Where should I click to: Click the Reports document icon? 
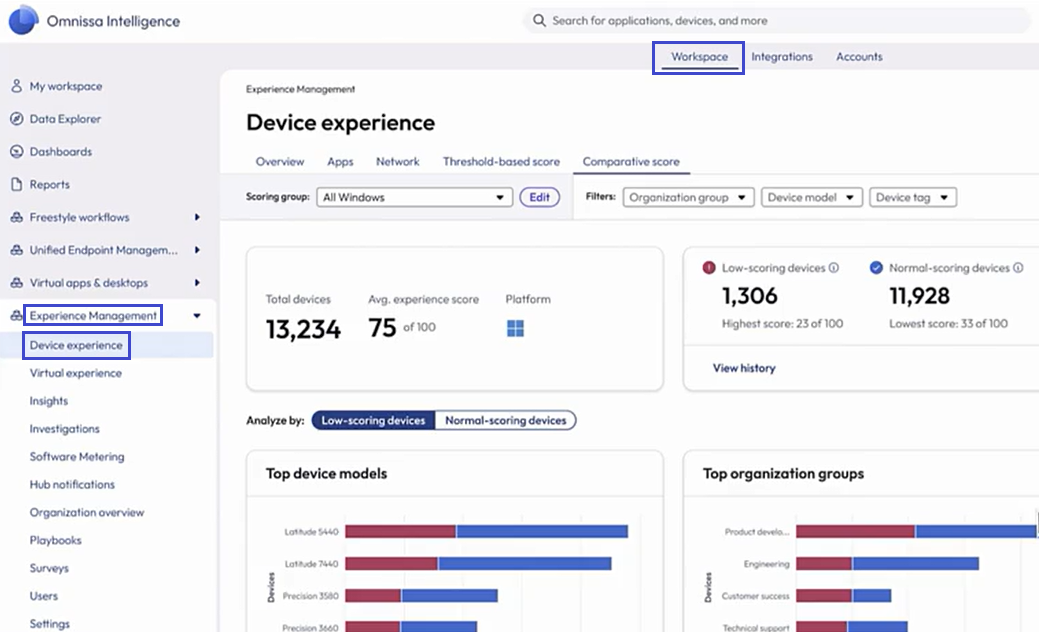click(17, 184)
